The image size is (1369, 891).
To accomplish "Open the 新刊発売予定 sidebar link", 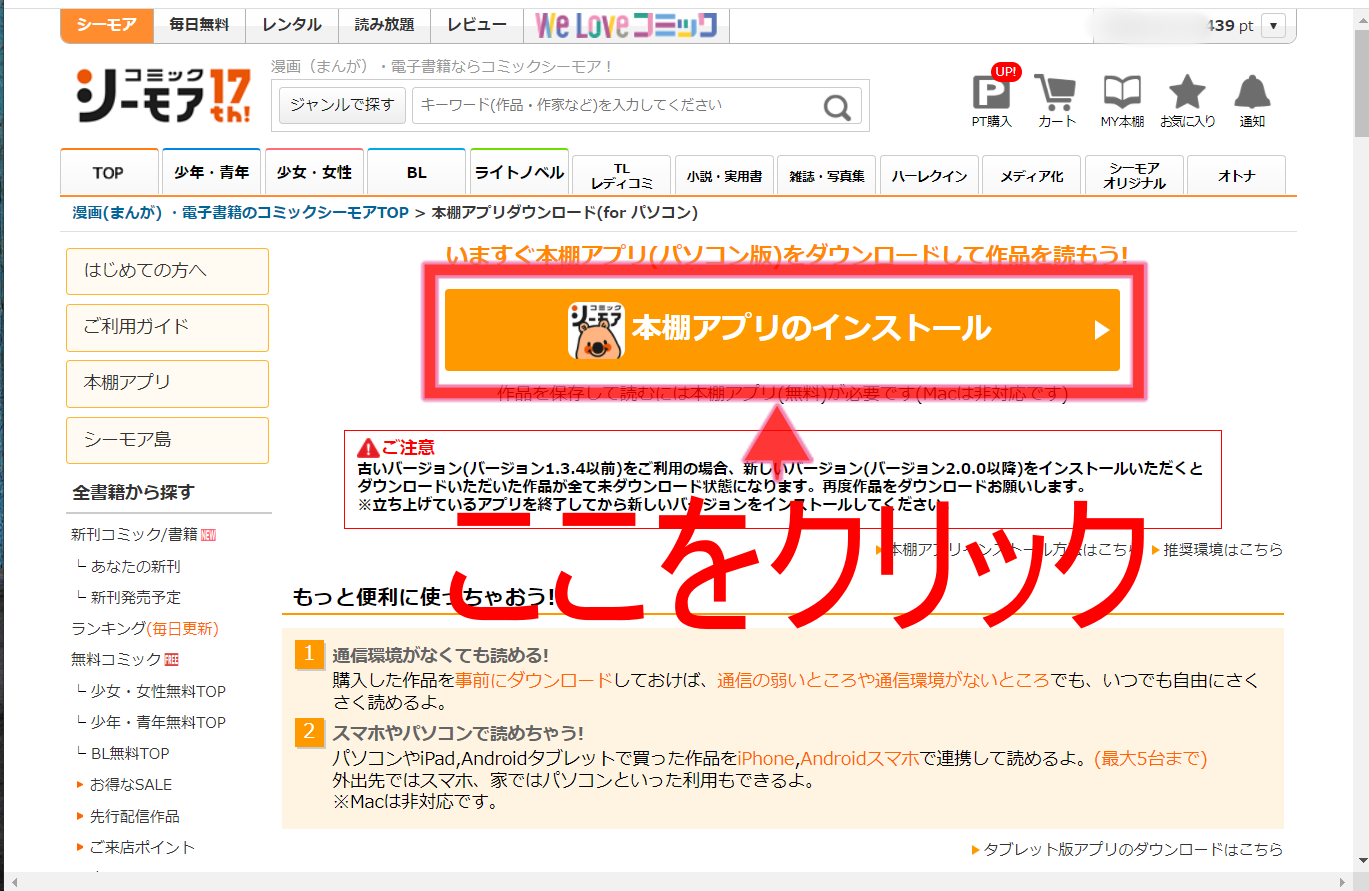I will coord(135,597).
